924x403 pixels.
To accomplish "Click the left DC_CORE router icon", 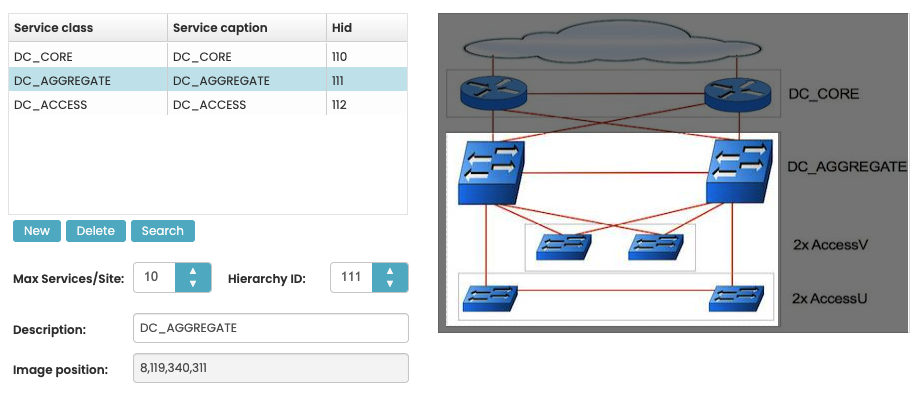I will click(x=492, y=92).
